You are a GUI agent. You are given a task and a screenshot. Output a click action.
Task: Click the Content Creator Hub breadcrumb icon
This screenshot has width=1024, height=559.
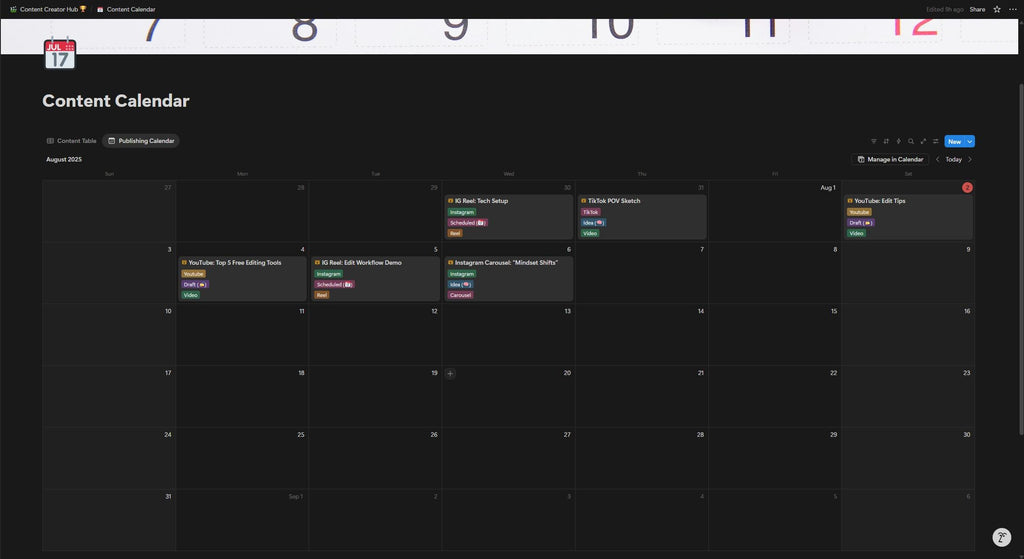click(13, 9)
